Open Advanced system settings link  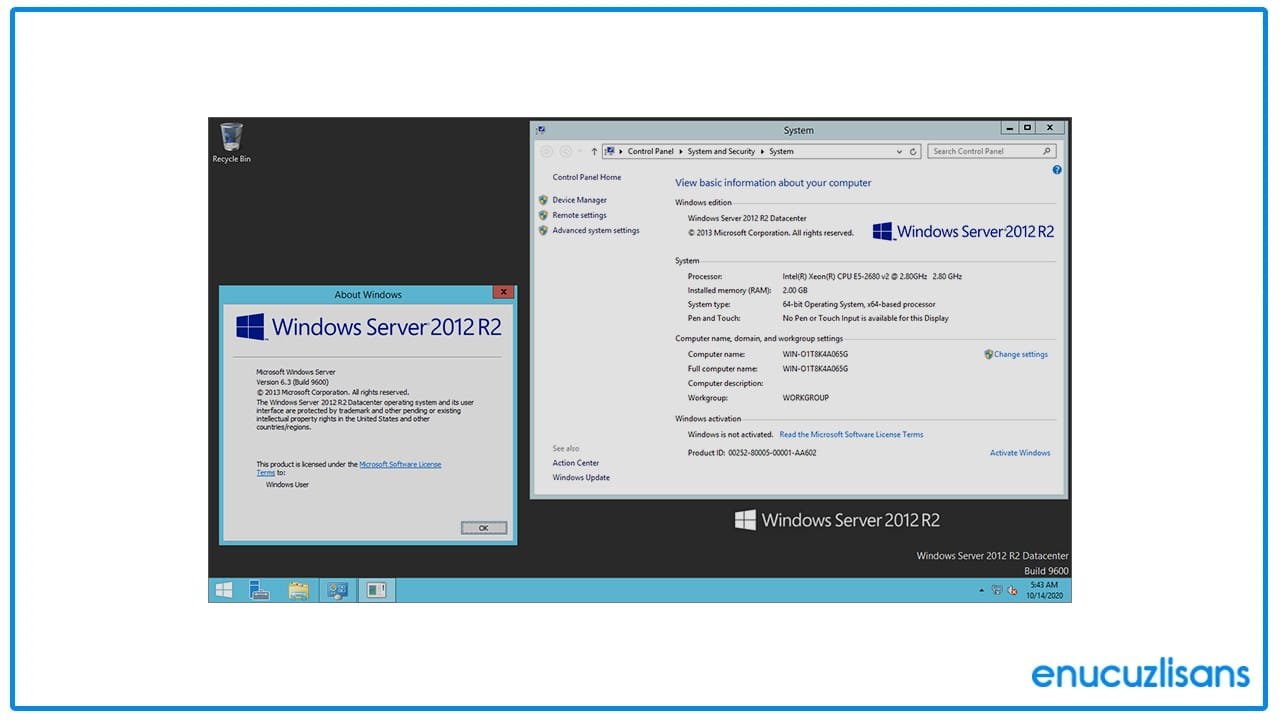pyautogui.click(x=596, y=230)
